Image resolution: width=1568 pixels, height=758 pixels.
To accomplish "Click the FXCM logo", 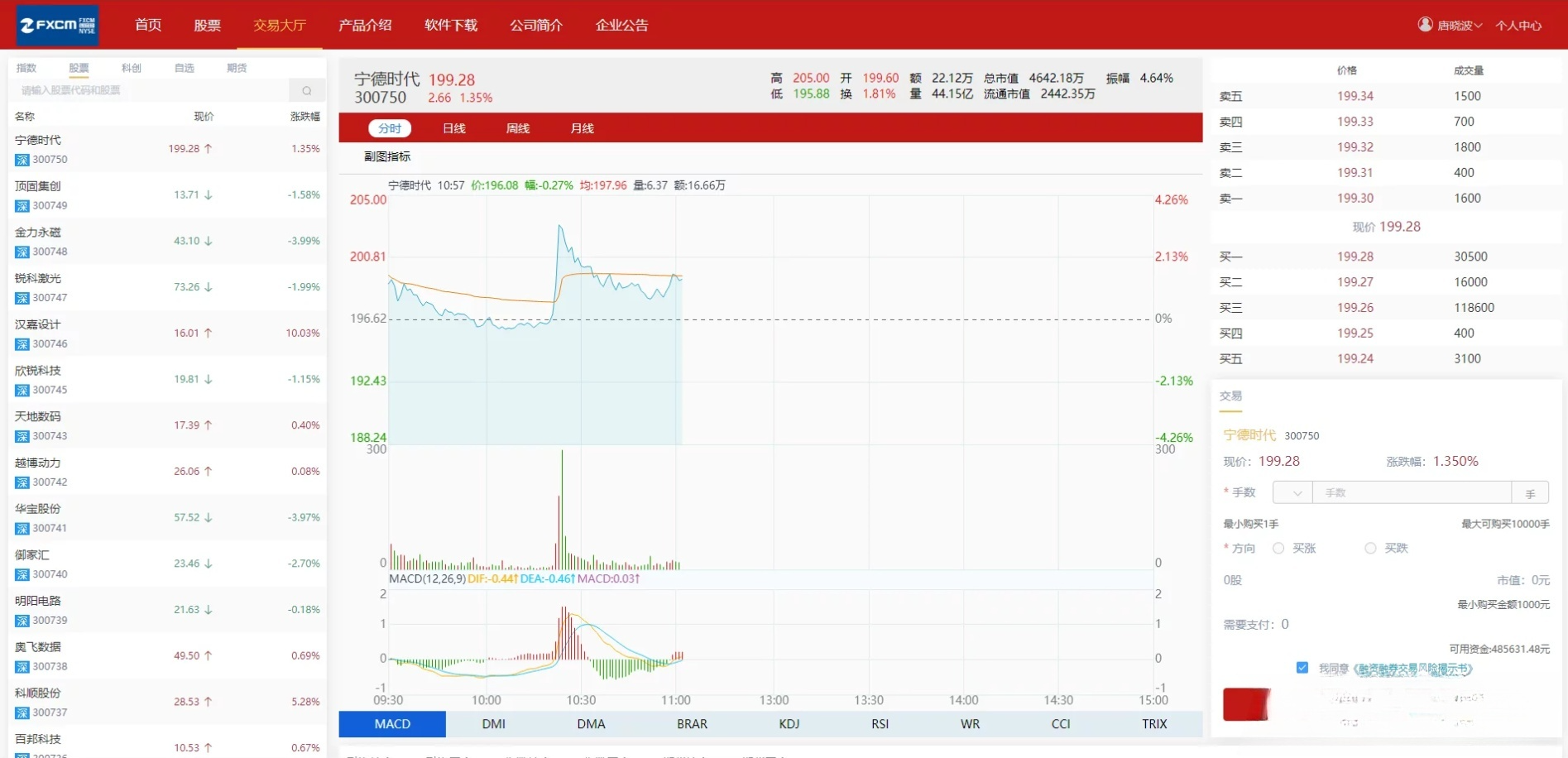I will 55,24.
